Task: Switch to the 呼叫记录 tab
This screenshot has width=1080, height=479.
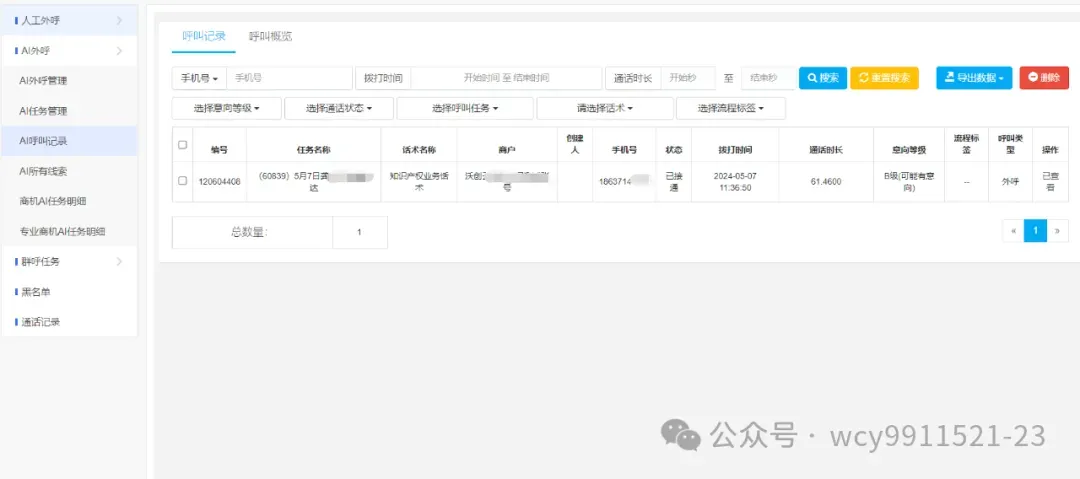Action: [204, 36]
